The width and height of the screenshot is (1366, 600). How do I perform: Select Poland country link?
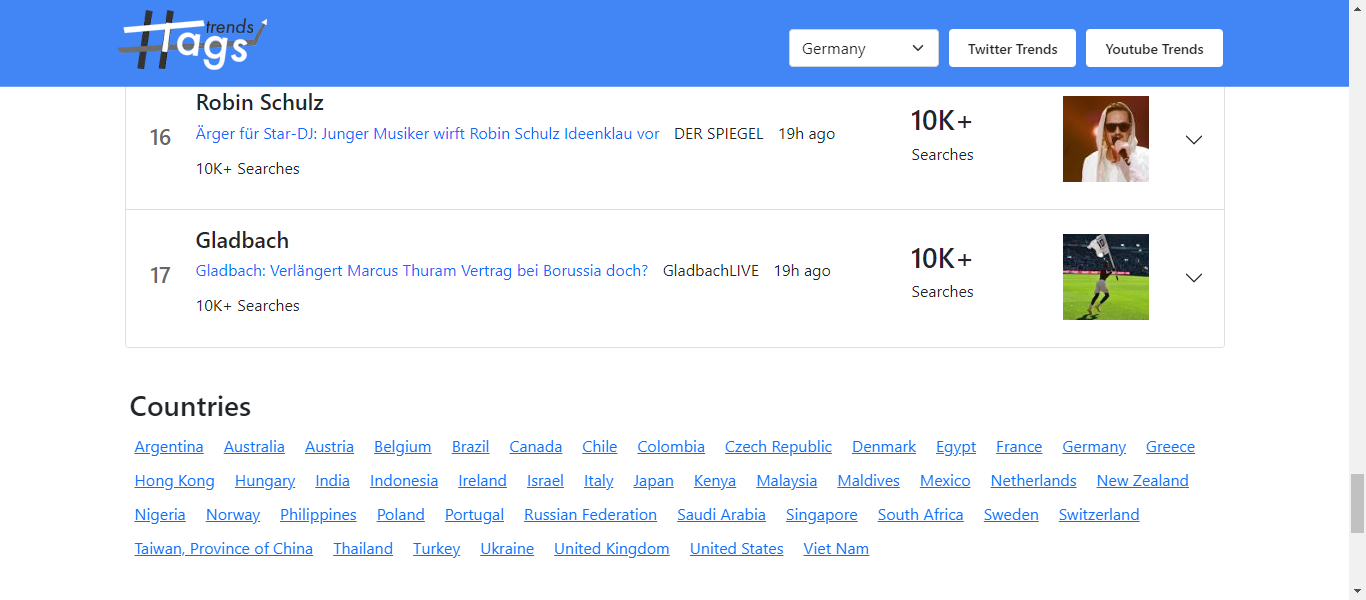click(x=401, y=515)
